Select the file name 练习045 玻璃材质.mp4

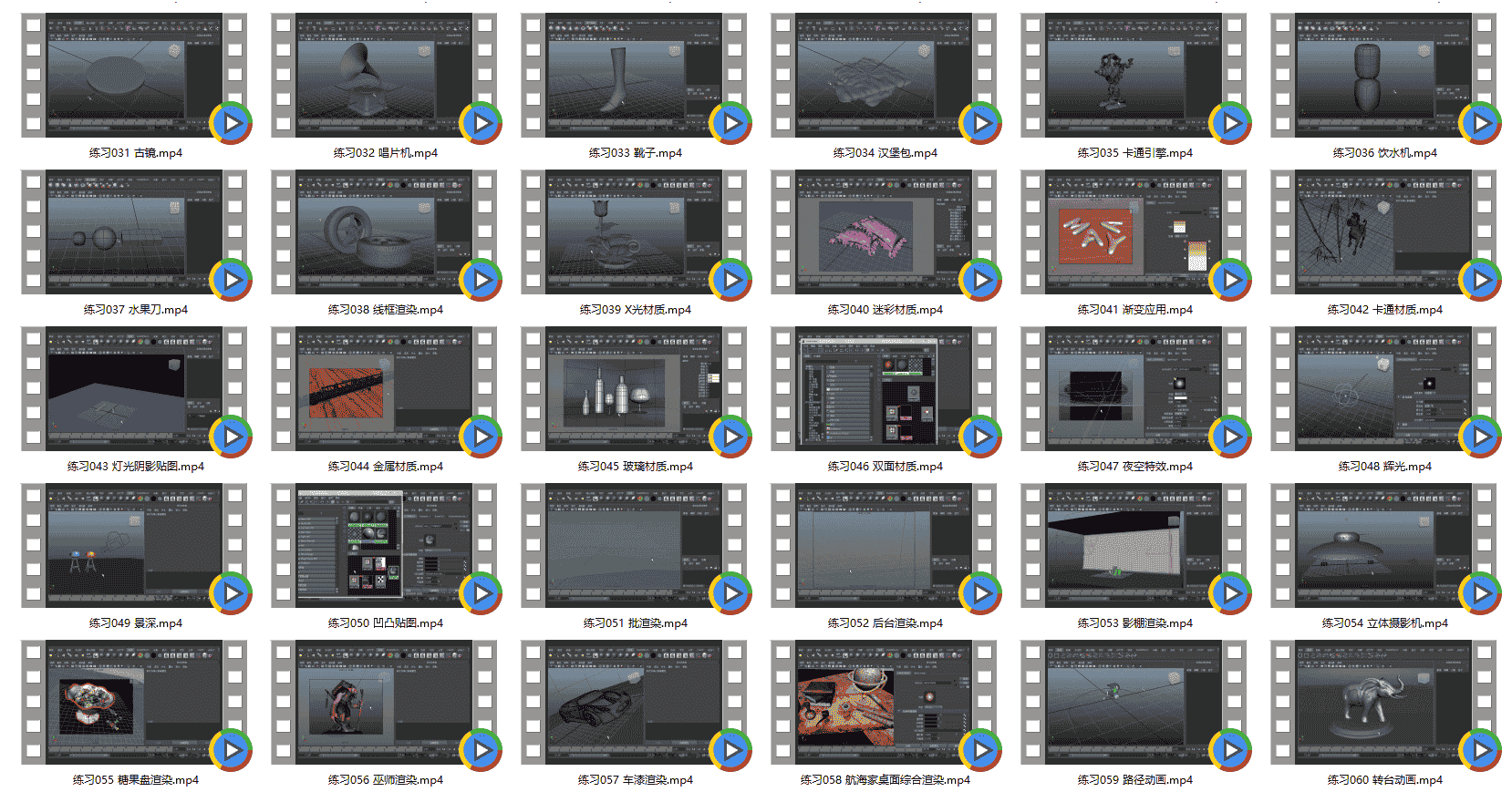point(636,467)
